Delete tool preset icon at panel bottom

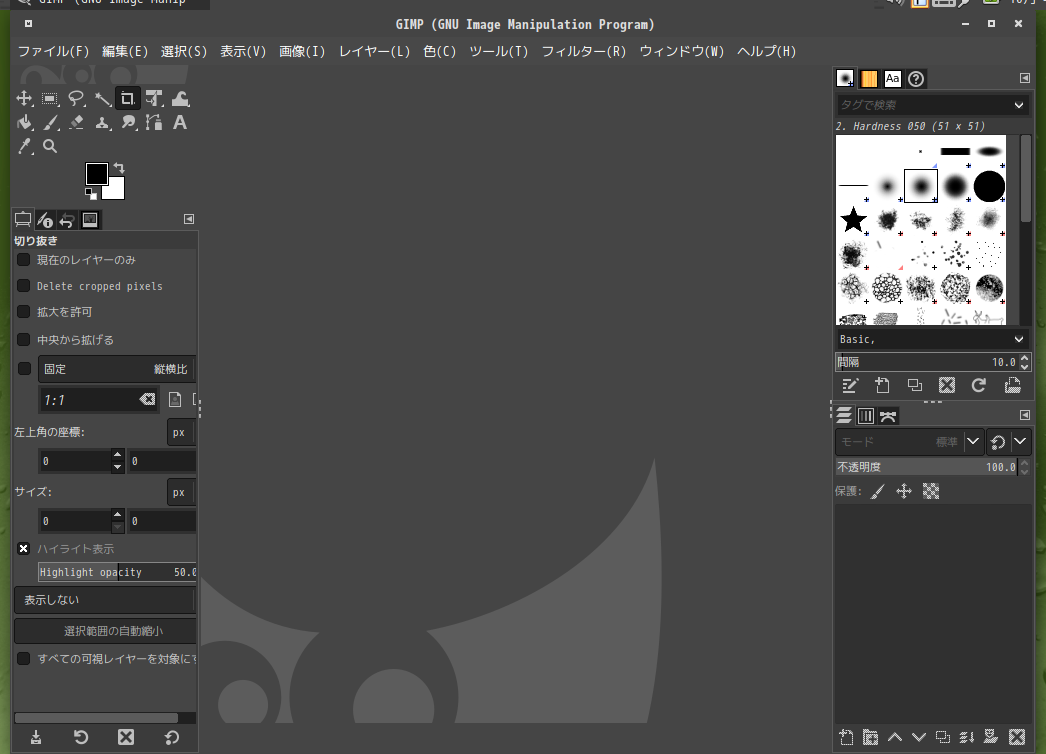point(126,737)
